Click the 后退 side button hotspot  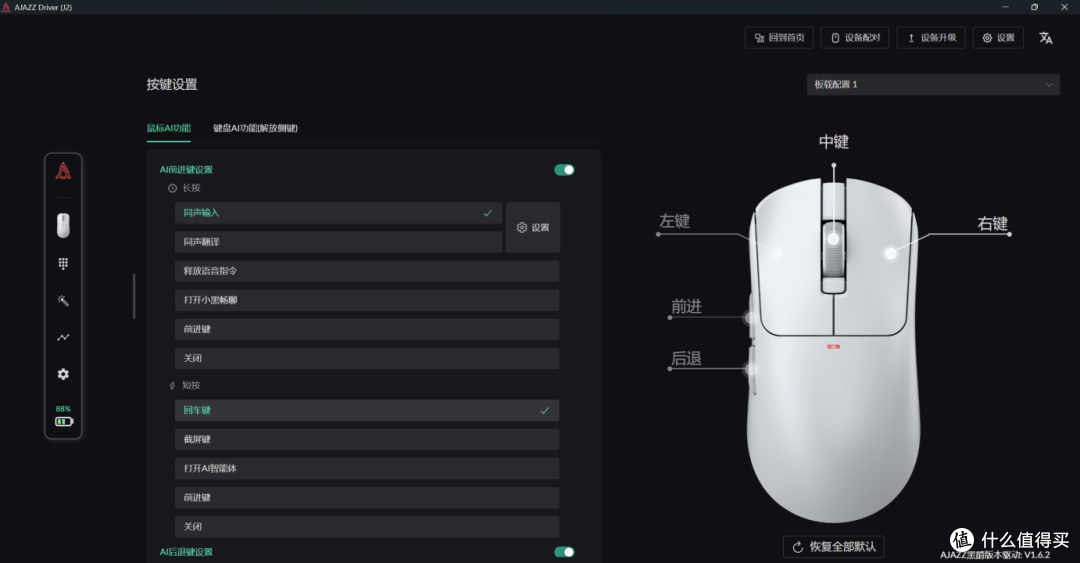(x=750, y=369)
